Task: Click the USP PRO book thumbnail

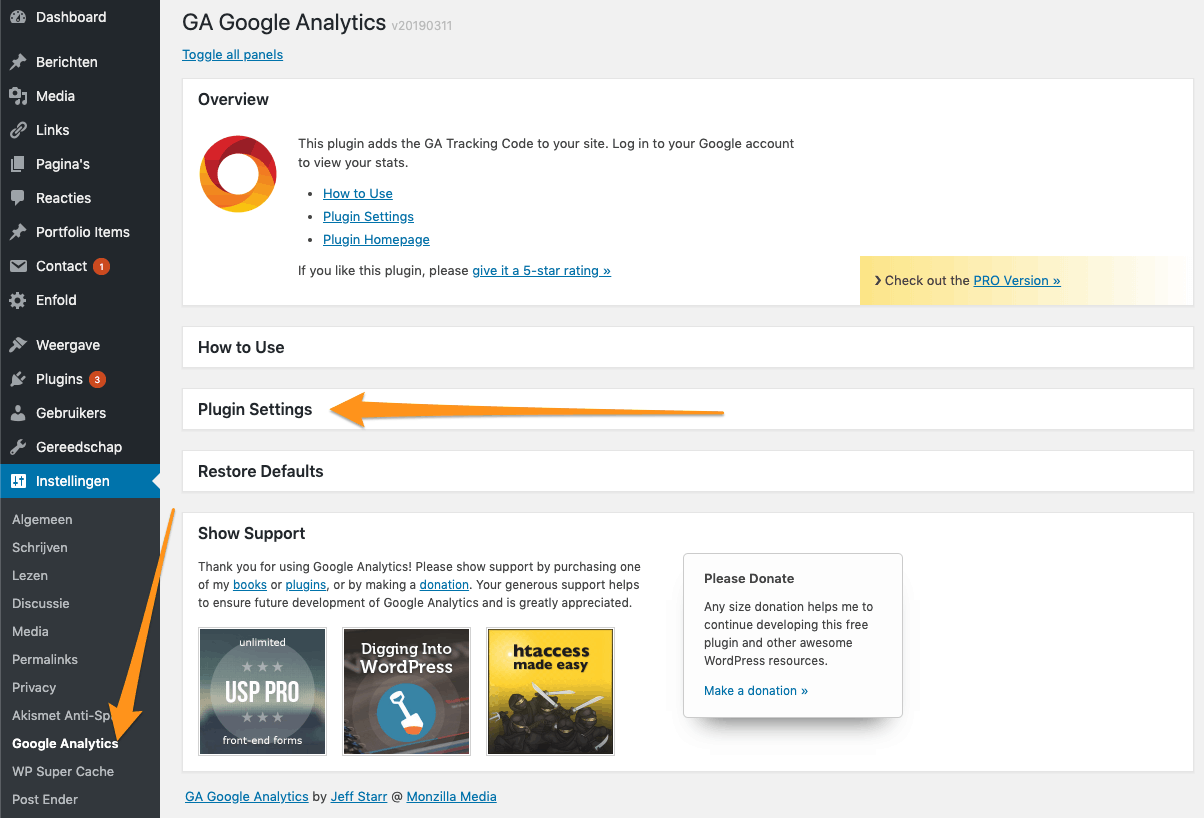Action: tap(262, 691)
